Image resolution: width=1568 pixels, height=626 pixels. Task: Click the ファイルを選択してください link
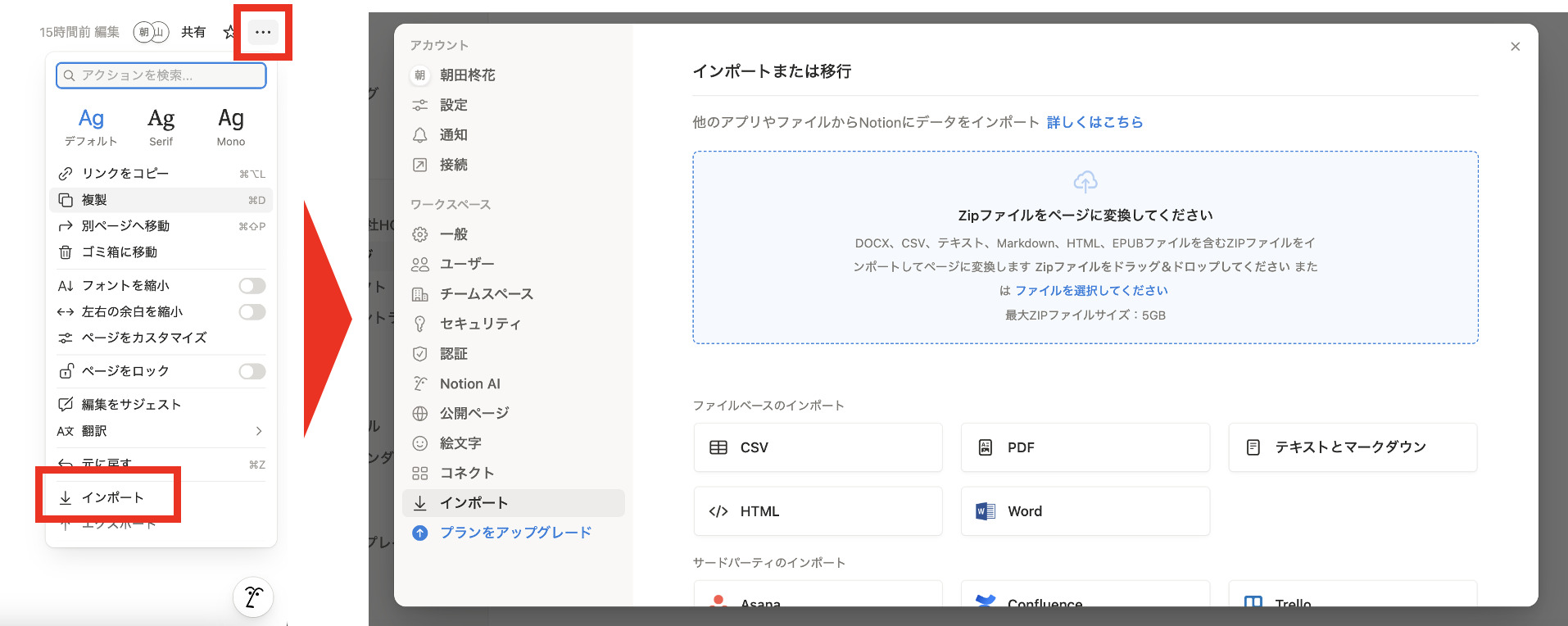1091,291
